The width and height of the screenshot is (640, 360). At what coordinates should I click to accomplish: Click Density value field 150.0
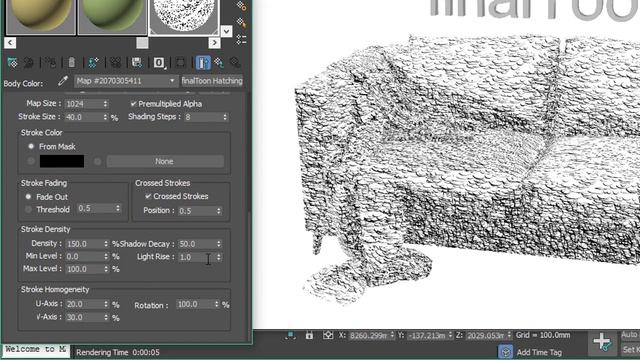[84, 244]
